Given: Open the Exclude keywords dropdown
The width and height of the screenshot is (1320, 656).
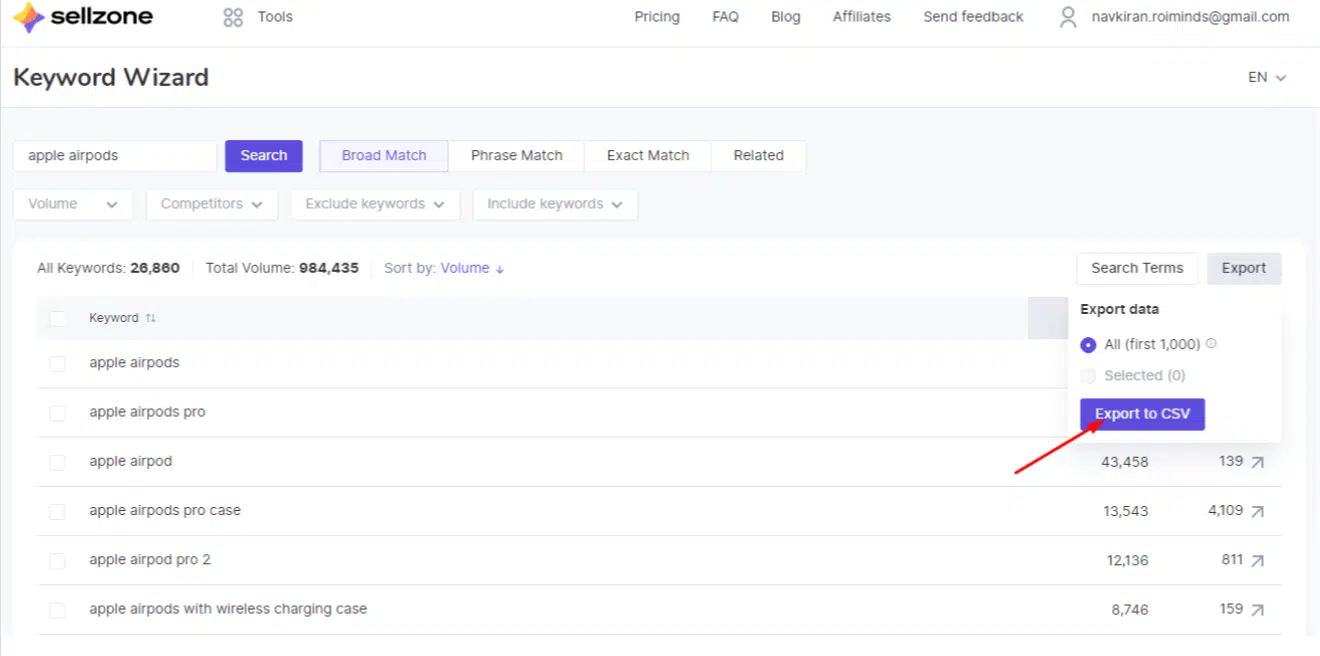Looking at the screenshot, I should pos(375,204).
